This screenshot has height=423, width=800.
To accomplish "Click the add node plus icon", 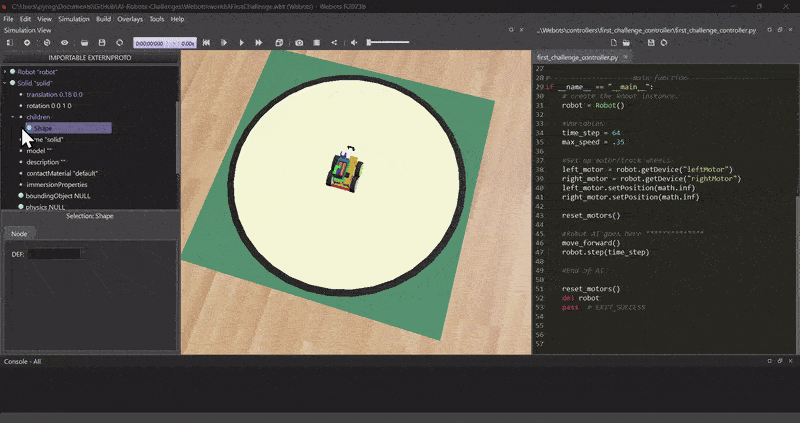I will 27,43.
